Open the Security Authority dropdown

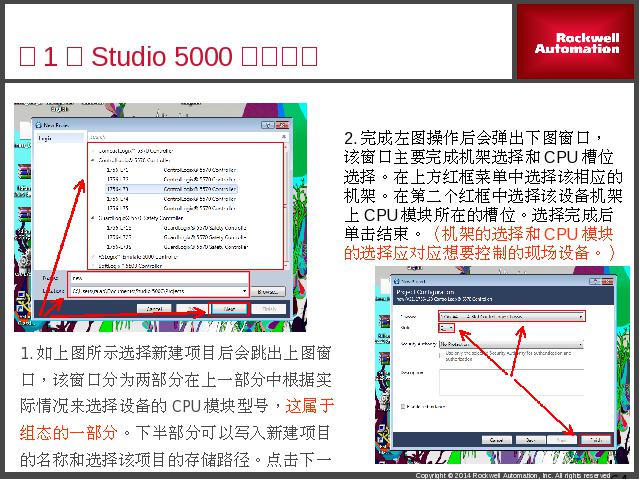[x=511, y=344]
